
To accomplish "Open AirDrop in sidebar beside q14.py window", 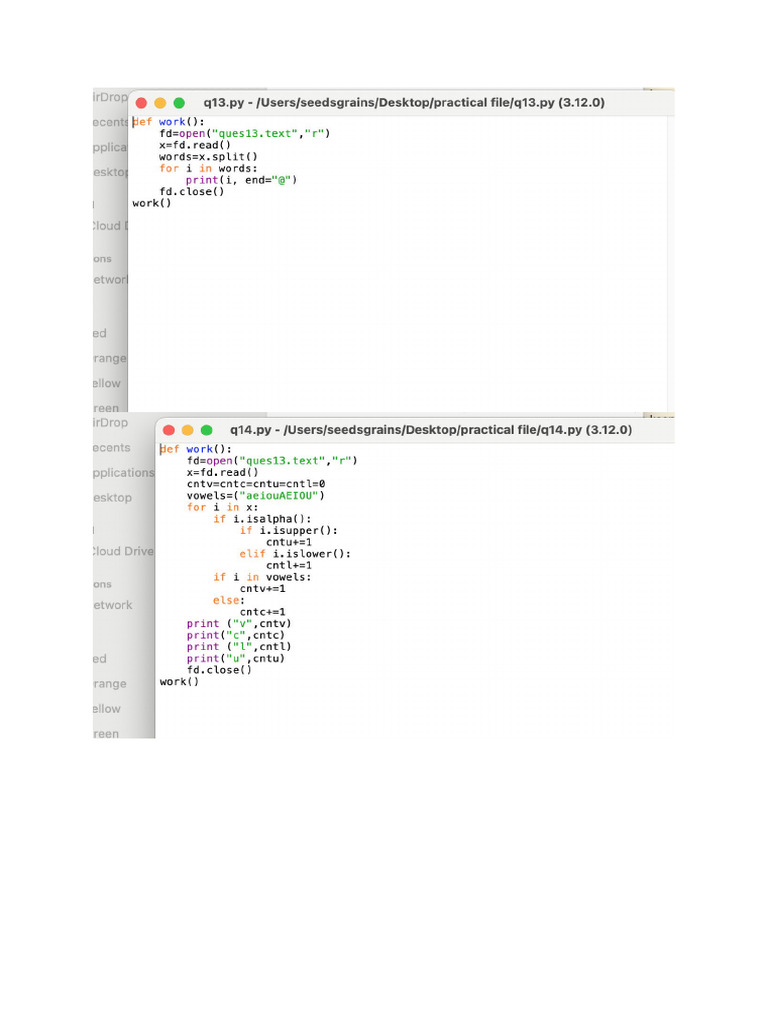I will point(110,423).
